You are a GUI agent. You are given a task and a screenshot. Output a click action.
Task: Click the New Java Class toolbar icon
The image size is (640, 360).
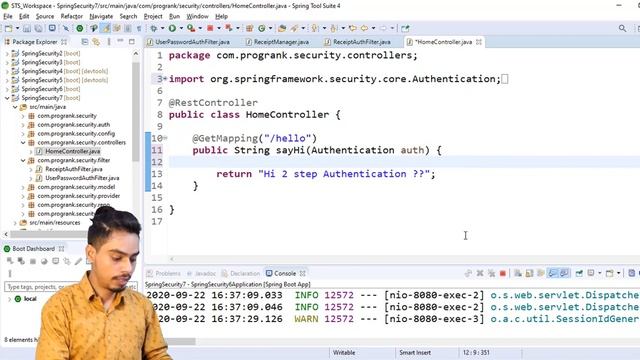261,28
